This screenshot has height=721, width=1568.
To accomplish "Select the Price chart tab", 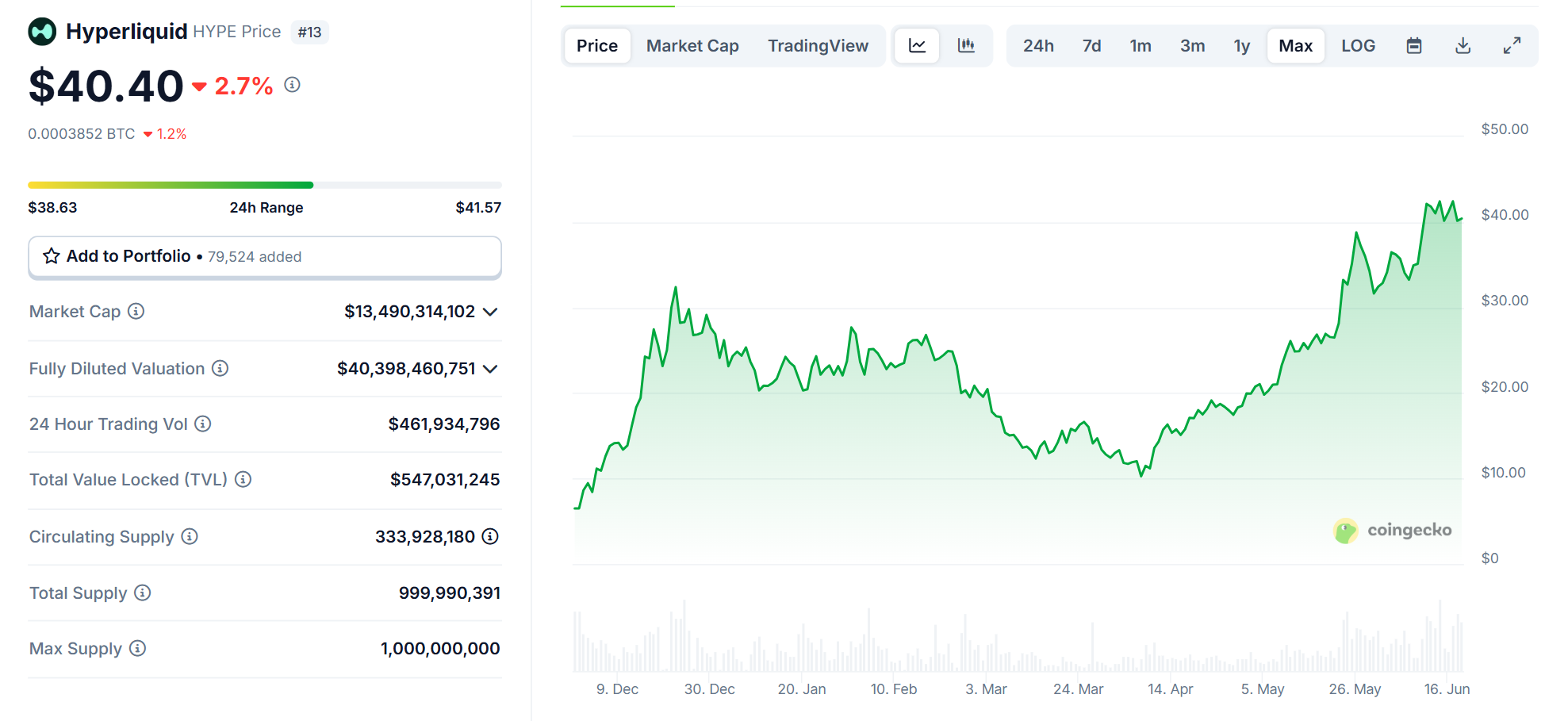I will pyautogui.click(x=597, y=46).
